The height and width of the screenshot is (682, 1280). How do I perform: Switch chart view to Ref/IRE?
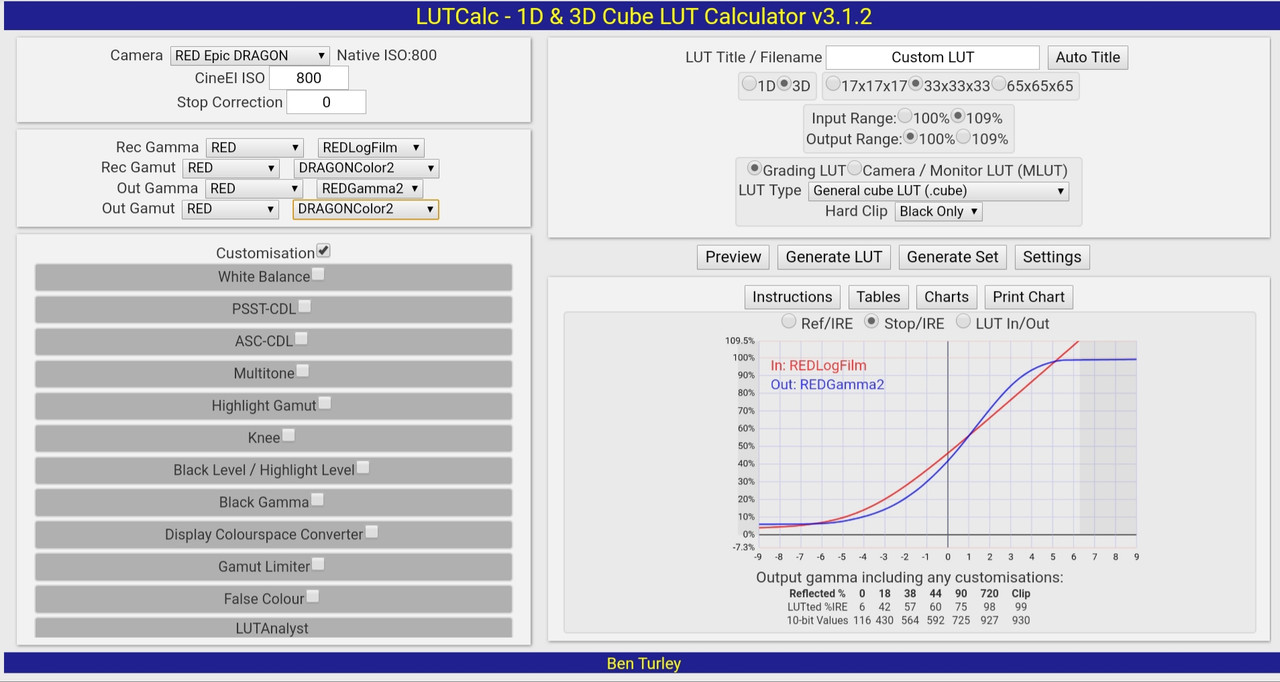coord(789,322)
